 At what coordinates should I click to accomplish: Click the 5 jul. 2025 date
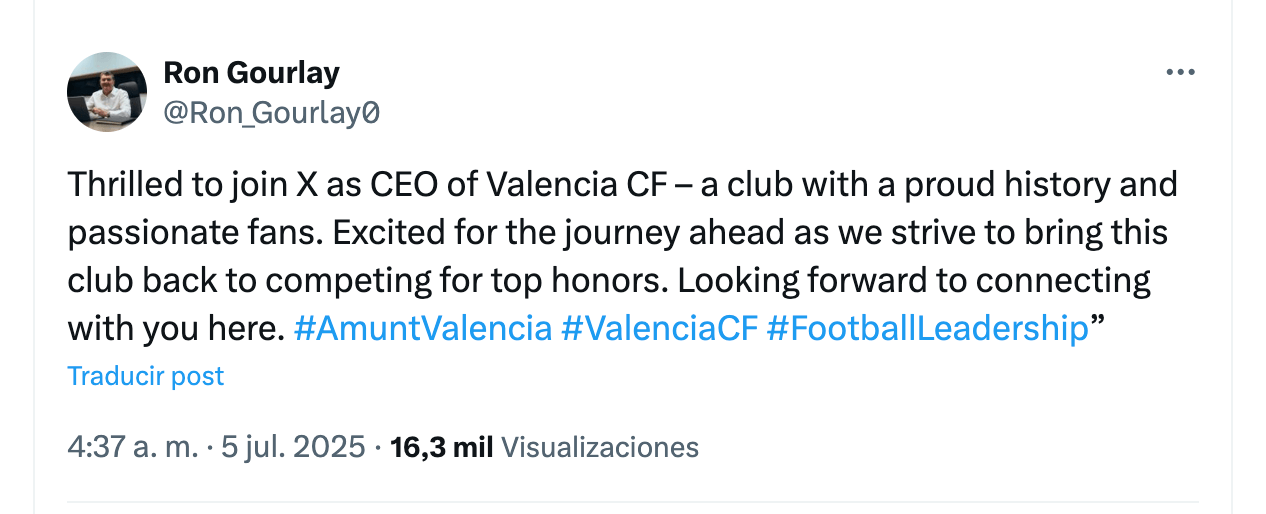293,447
